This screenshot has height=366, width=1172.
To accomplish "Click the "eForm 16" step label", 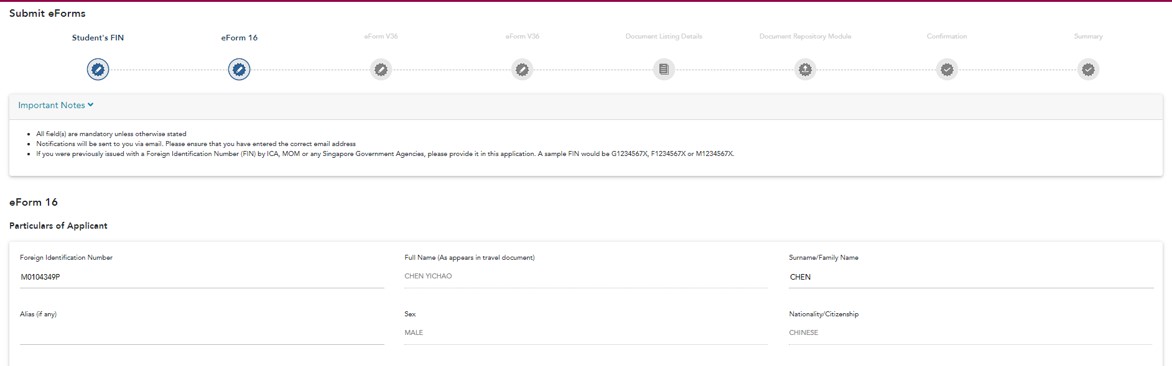I will [x=239, y=37].
